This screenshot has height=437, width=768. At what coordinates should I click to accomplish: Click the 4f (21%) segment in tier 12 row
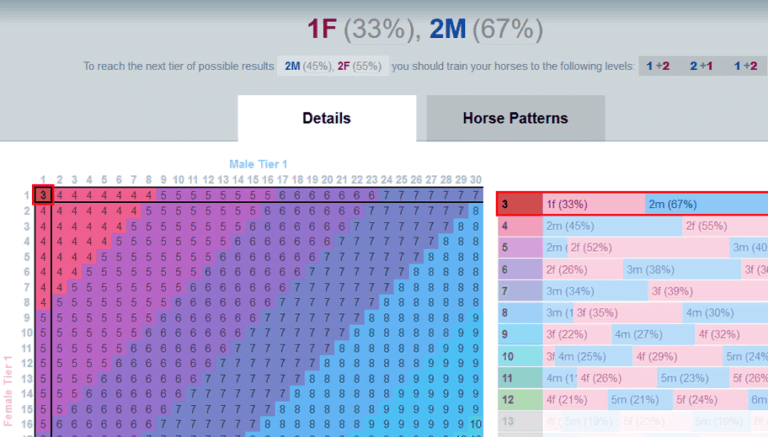pyautogui.click(x=575, y=399)
